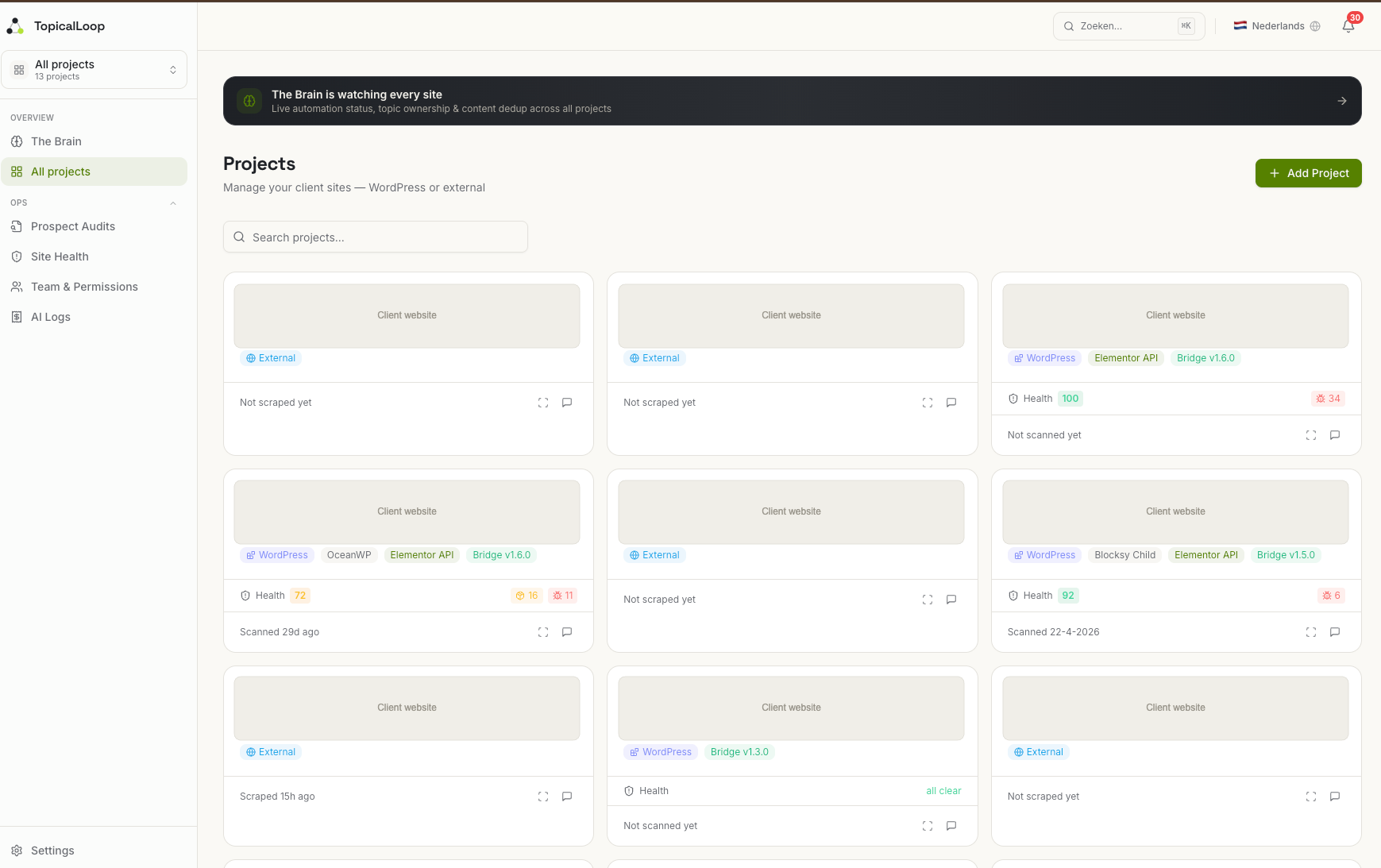Open the All projects switcher dropdown
The image size is (1381, 868).
95,70
